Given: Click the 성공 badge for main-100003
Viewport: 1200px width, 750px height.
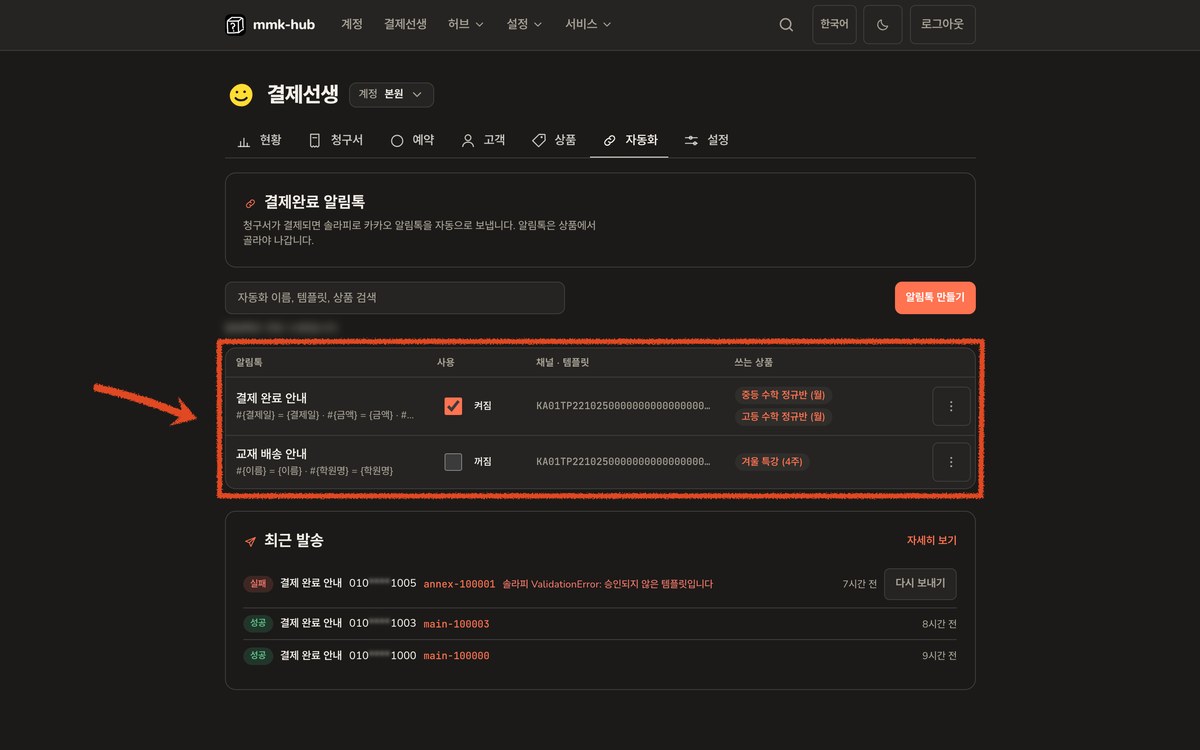Looking at the screenshot, I should [x=258, y=624].
